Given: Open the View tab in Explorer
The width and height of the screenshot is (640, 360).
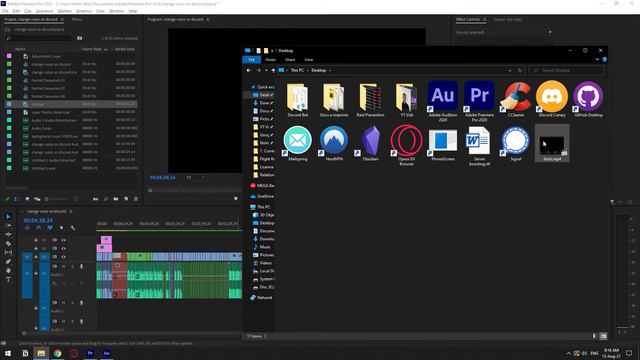Looking at the screenshot, I should (x=309, y=60).
